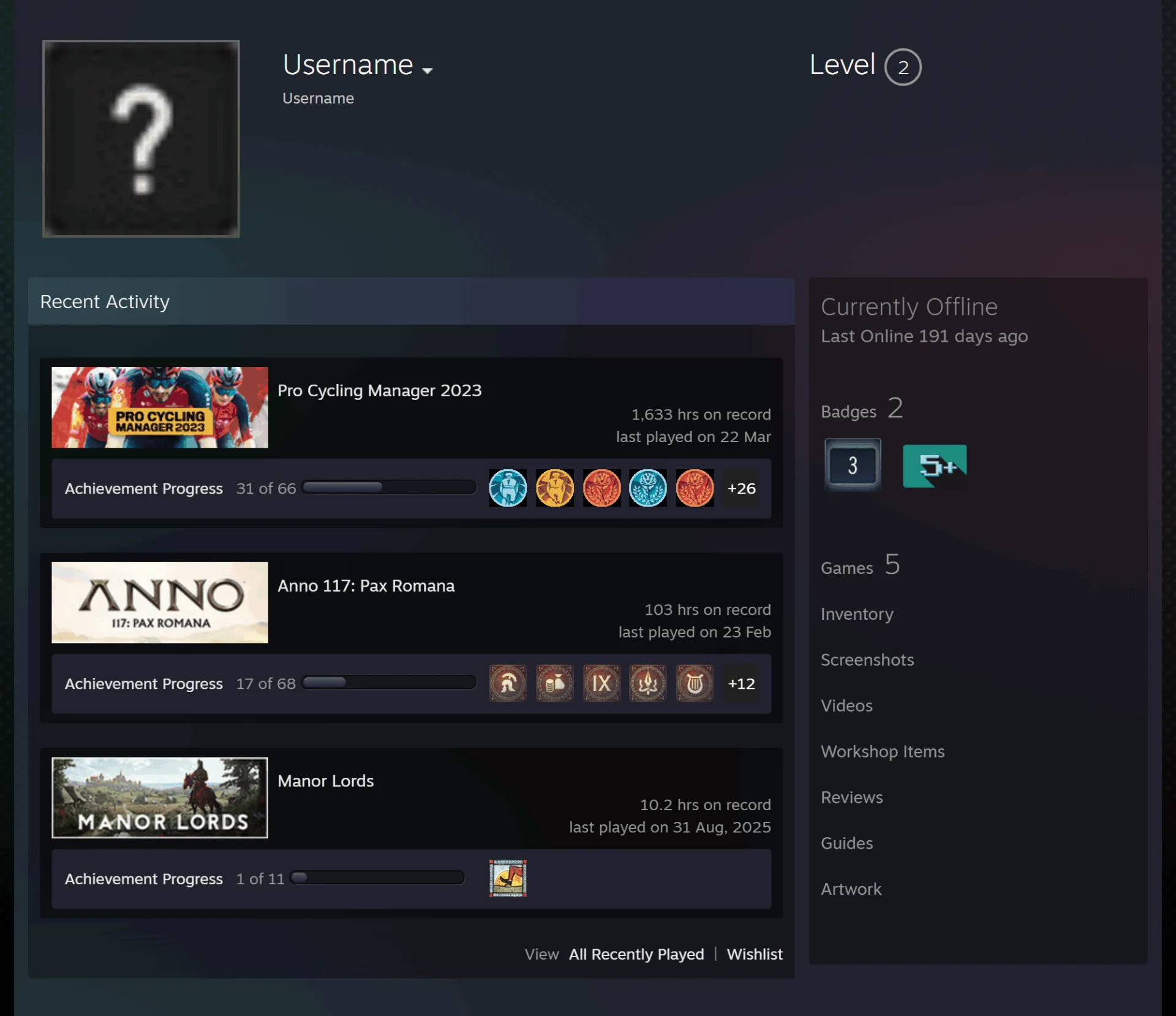The image size is (1176, 1016).
Task: Click the Pro Cycling achievement progress bar
Action: click(x=390, y=487)
